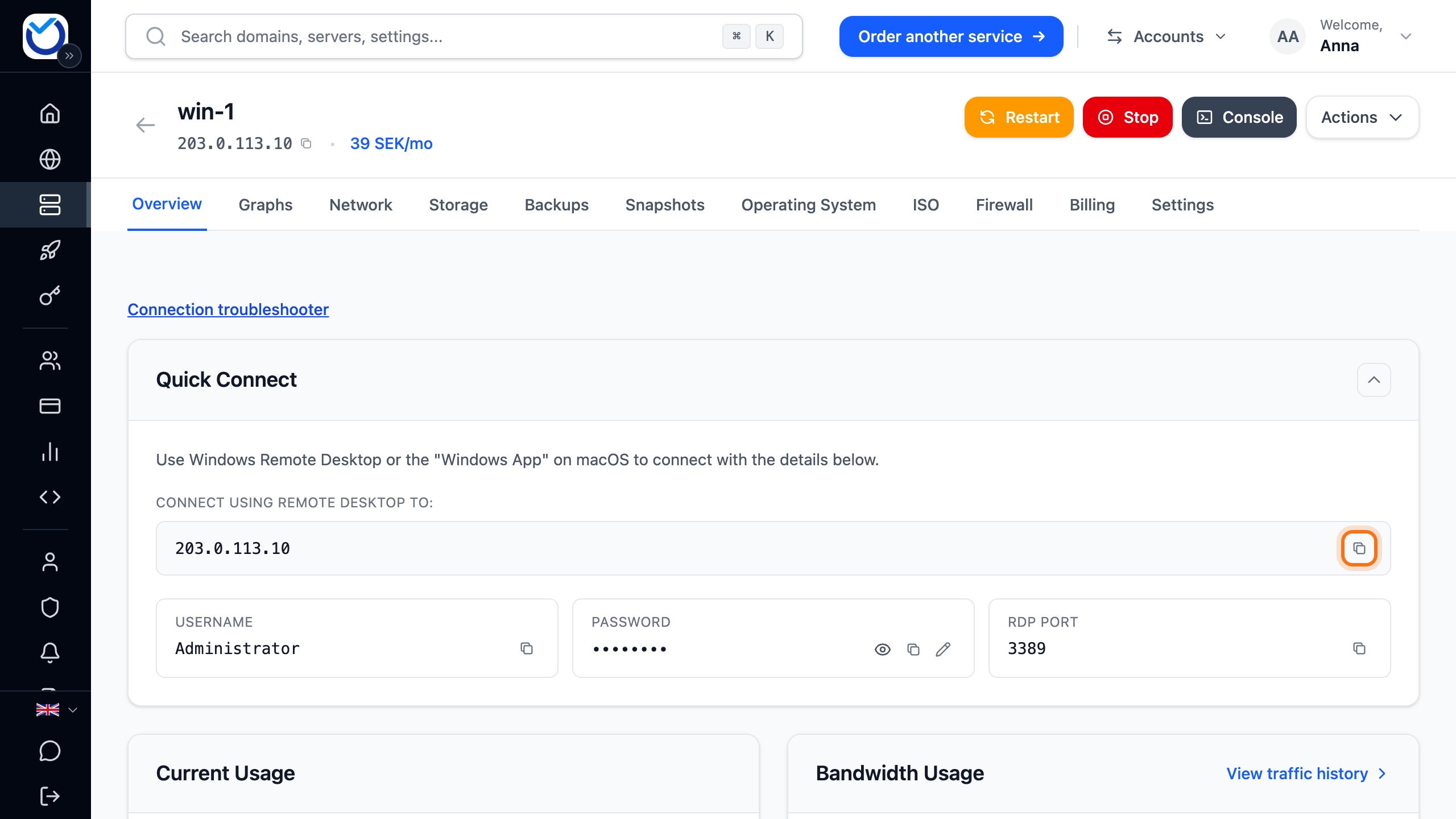Open the server Console
Image resolution: width=1456 pixels, height=819 pixels.
pyautogui.click(x=1239, y=117)
